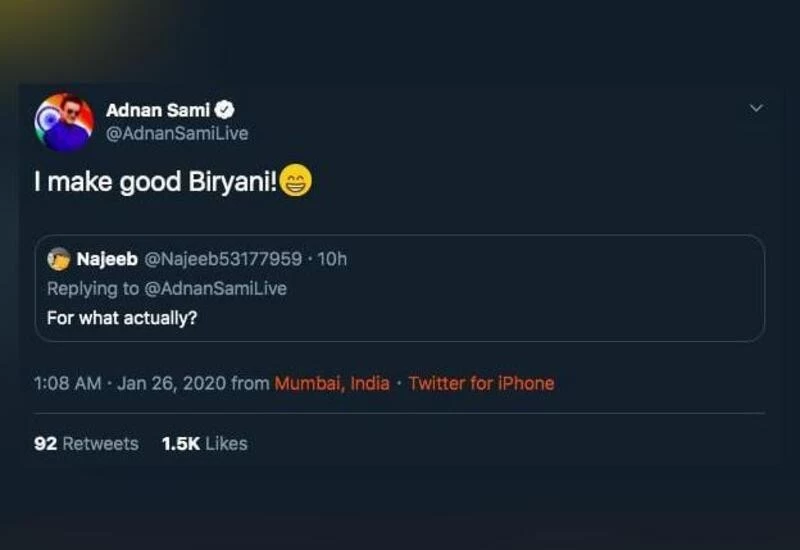800x550 pixels.
Task: Open the @Najeeb53177959 handle
Action: [223, 259]
